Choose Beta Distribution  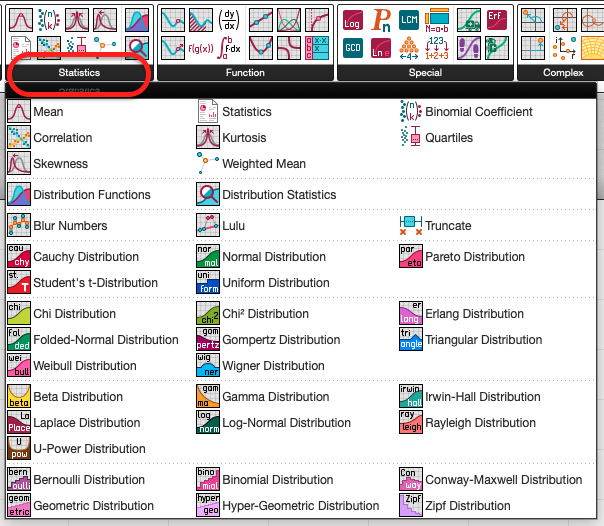[x=65, y=397]
